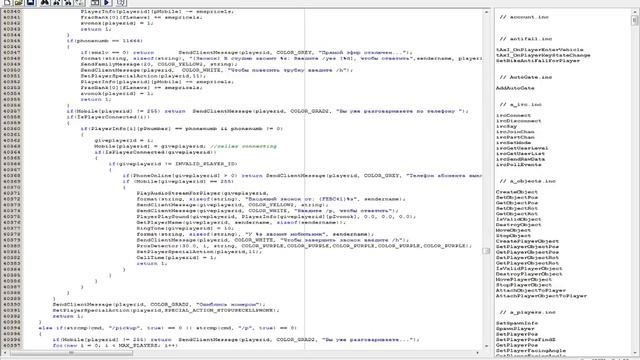
Task: Save the script with the floppy disk icon
Action: [30, 2]
